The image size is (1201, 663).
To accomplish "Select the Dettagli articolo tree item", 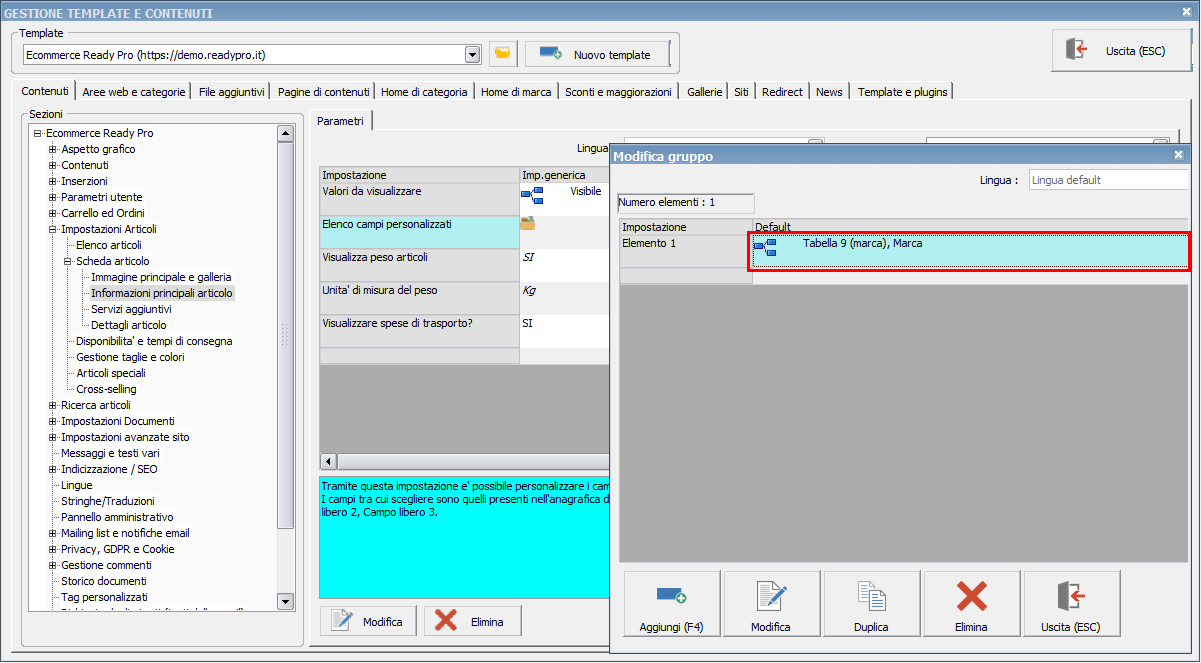I will pyautogui.click(x=129, y=325).
